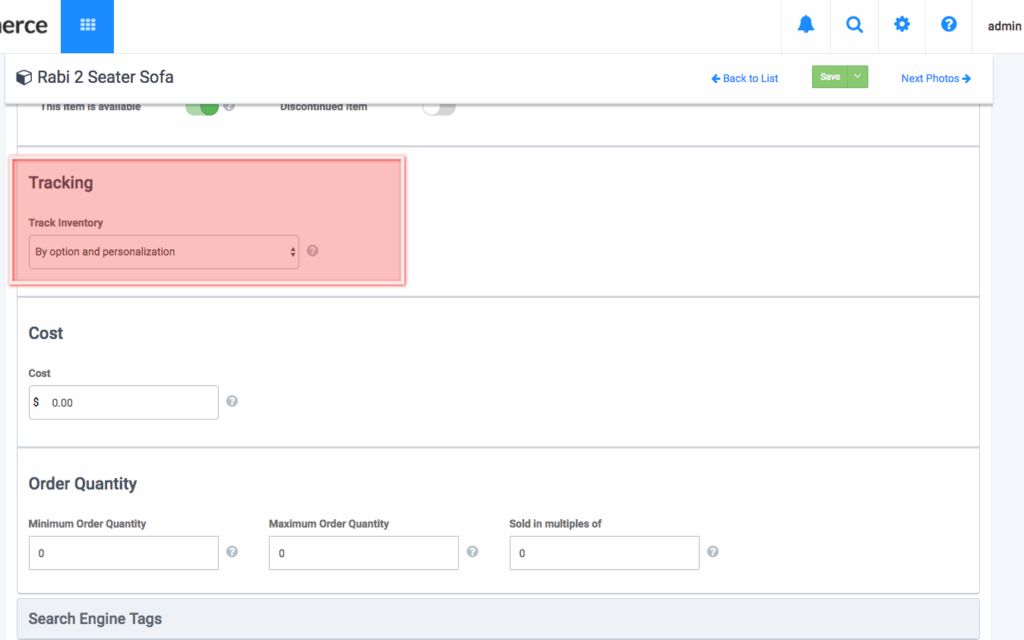Click the search magnifier icon
This screenshot has height=640, width=1024.
point(854,26)
